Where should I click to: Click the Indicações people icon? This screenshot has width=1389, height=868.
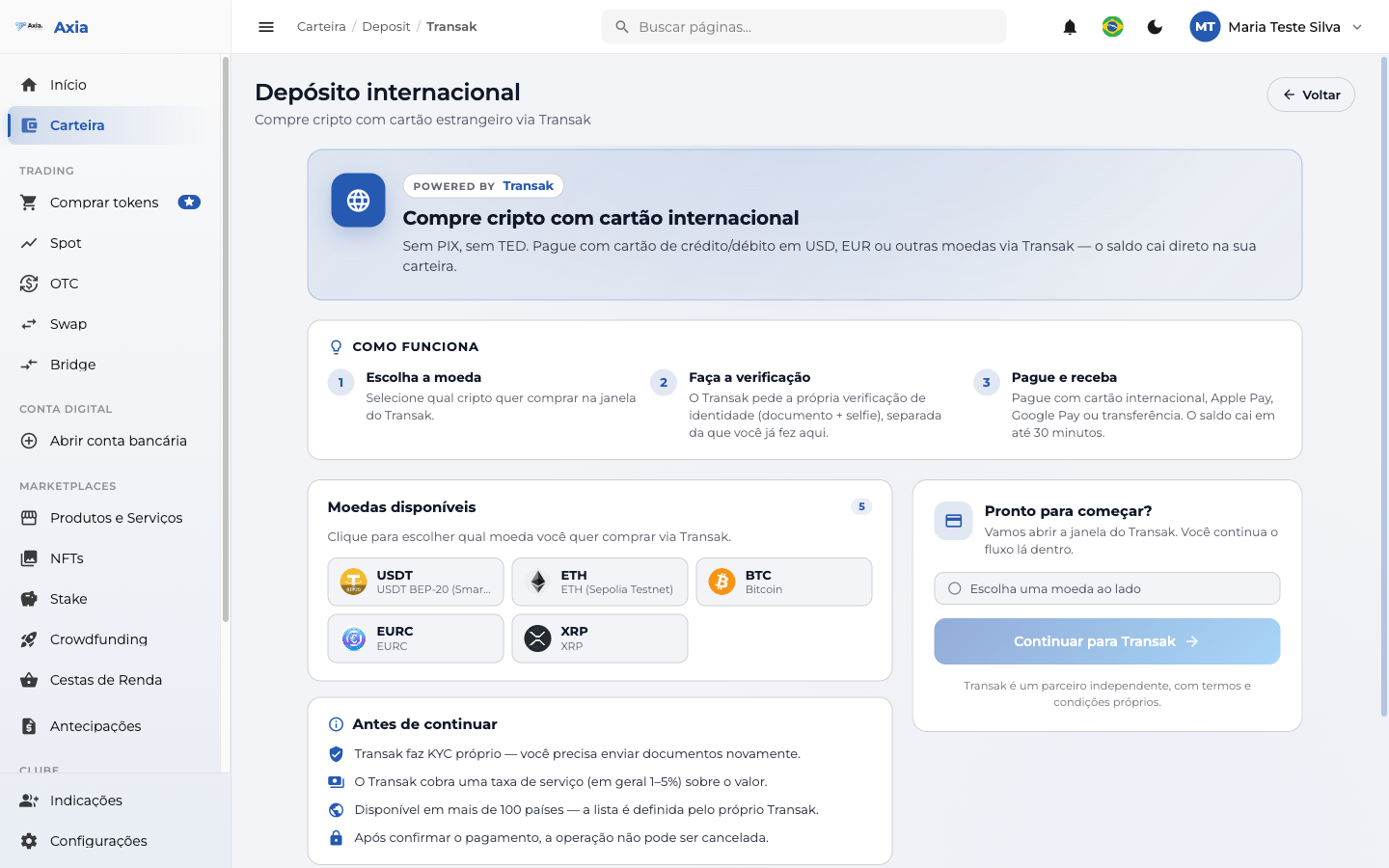[x=29, y=800]
